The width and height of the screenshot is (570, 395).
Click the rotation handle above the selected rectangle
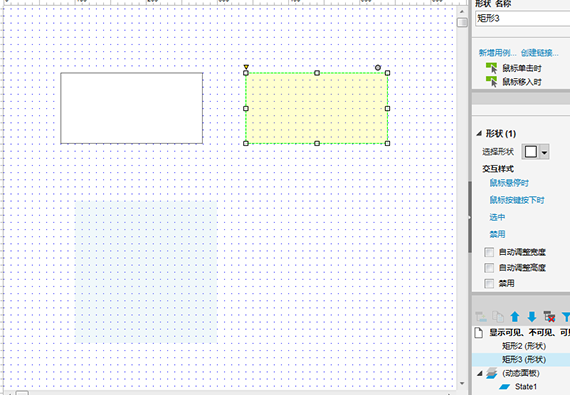click(x=378, y=68)
